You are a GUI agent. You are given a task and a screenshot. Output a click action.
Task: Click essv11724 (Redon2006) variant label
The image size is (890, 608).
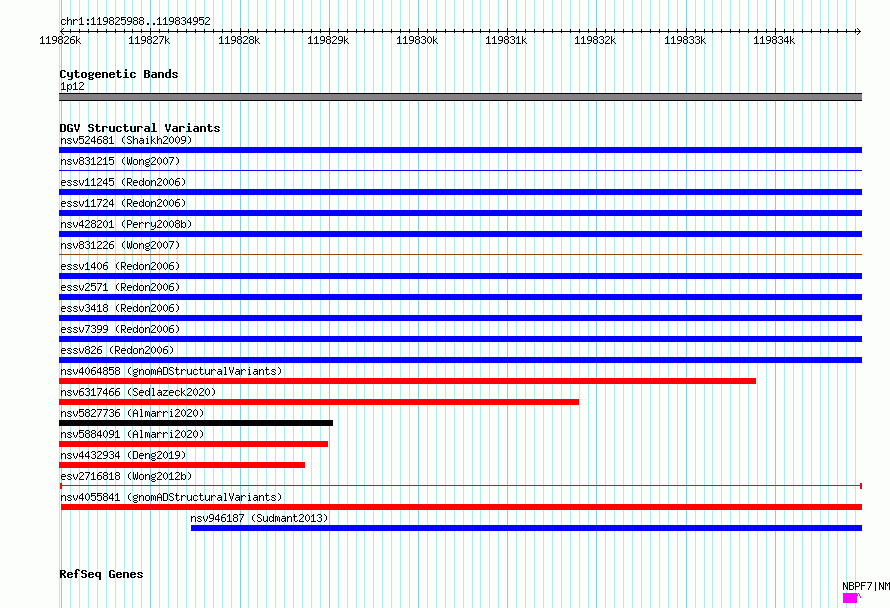tap(123, 203)
